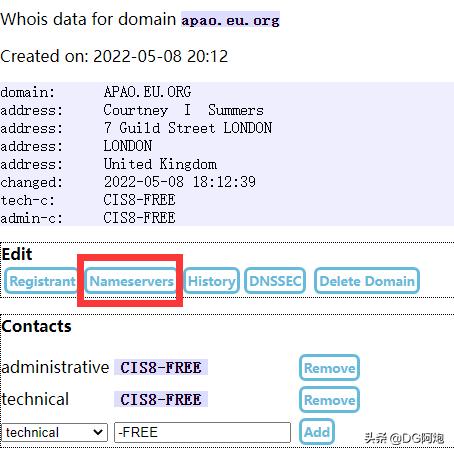Image resolution: width=454 pixels, height=454 pixels.
Task: Open DNSSEC settings button
Action: [275, 281]
